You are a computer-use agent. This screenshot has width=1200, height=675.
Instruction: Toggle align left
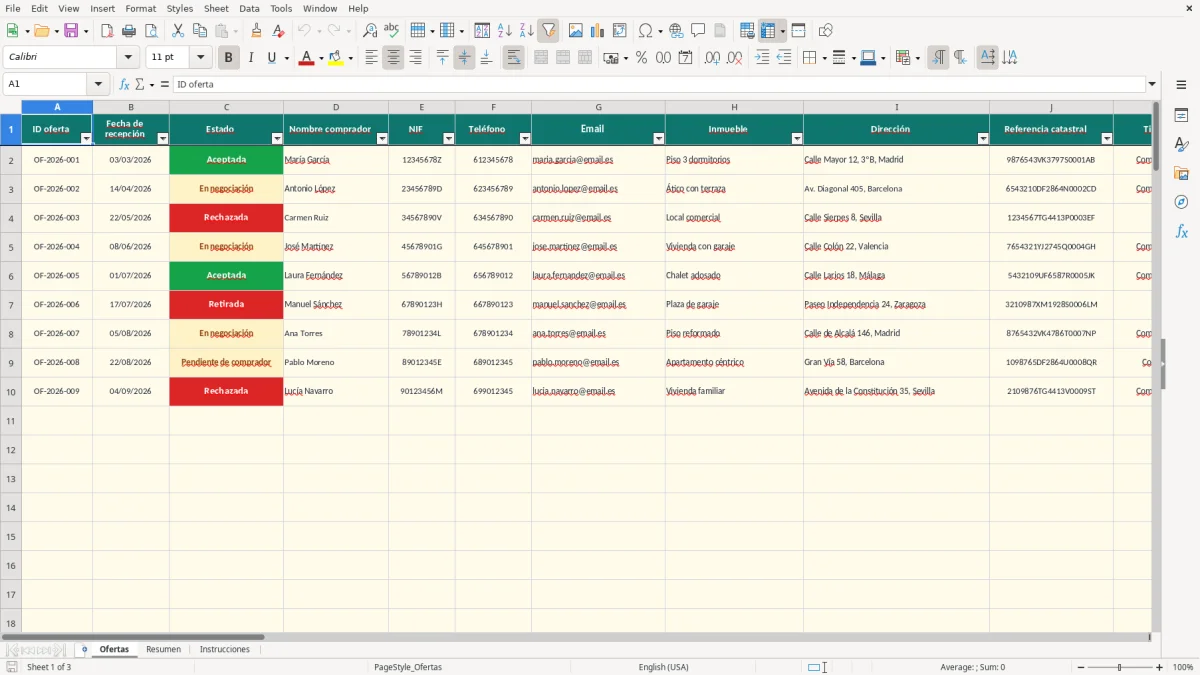click(371, 58)
